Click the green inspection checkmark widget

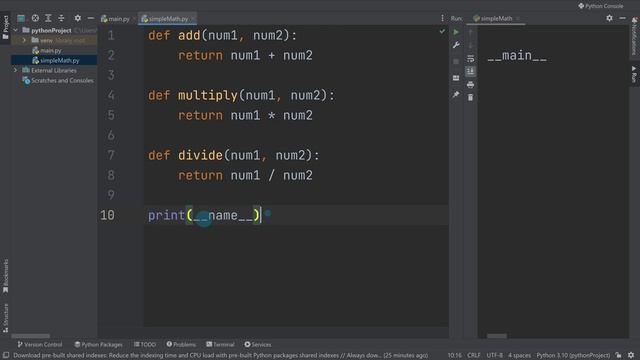tap(442, 31)
